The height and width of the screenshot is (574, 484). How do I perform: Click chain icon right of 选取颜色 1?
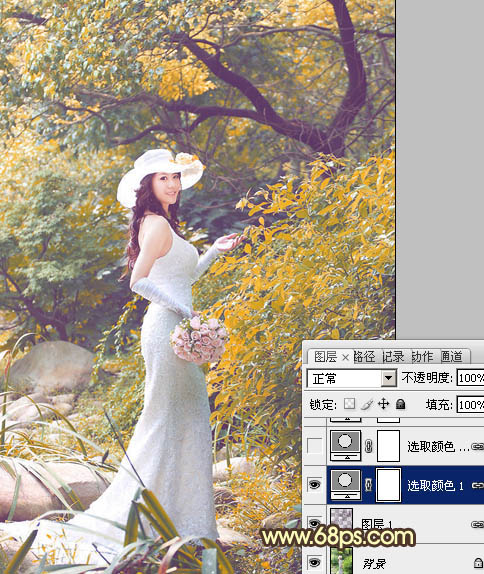point(477,485)
